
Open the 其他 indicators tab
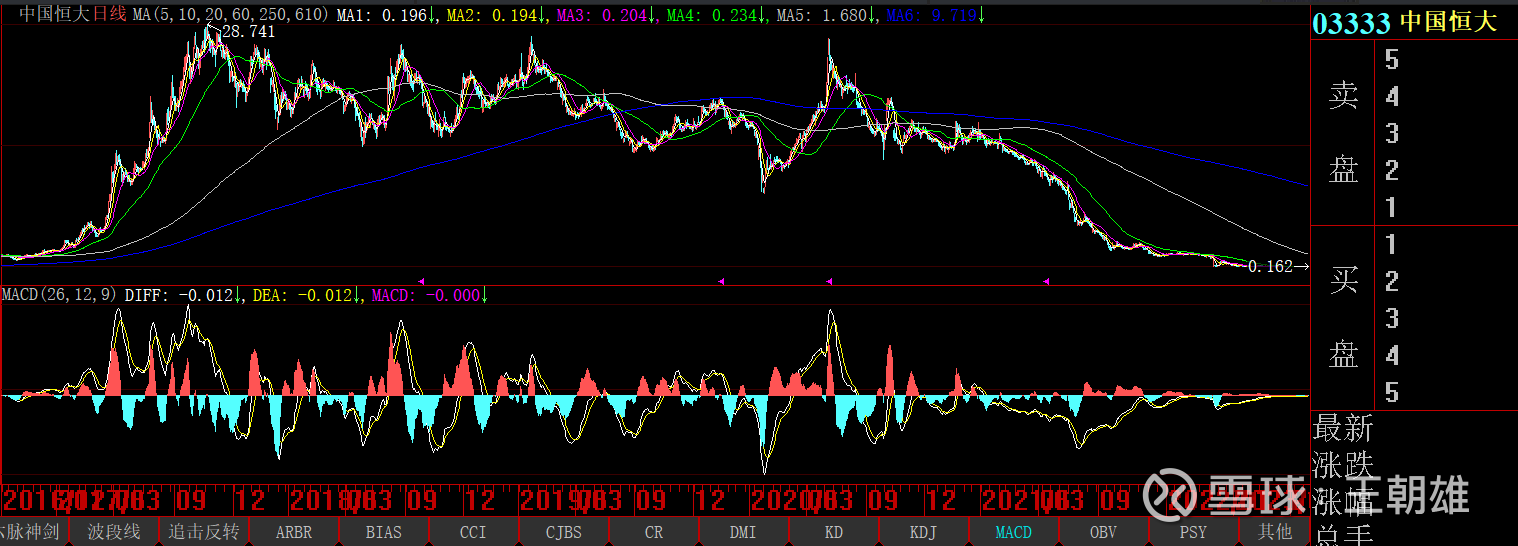coord(1274,532)
